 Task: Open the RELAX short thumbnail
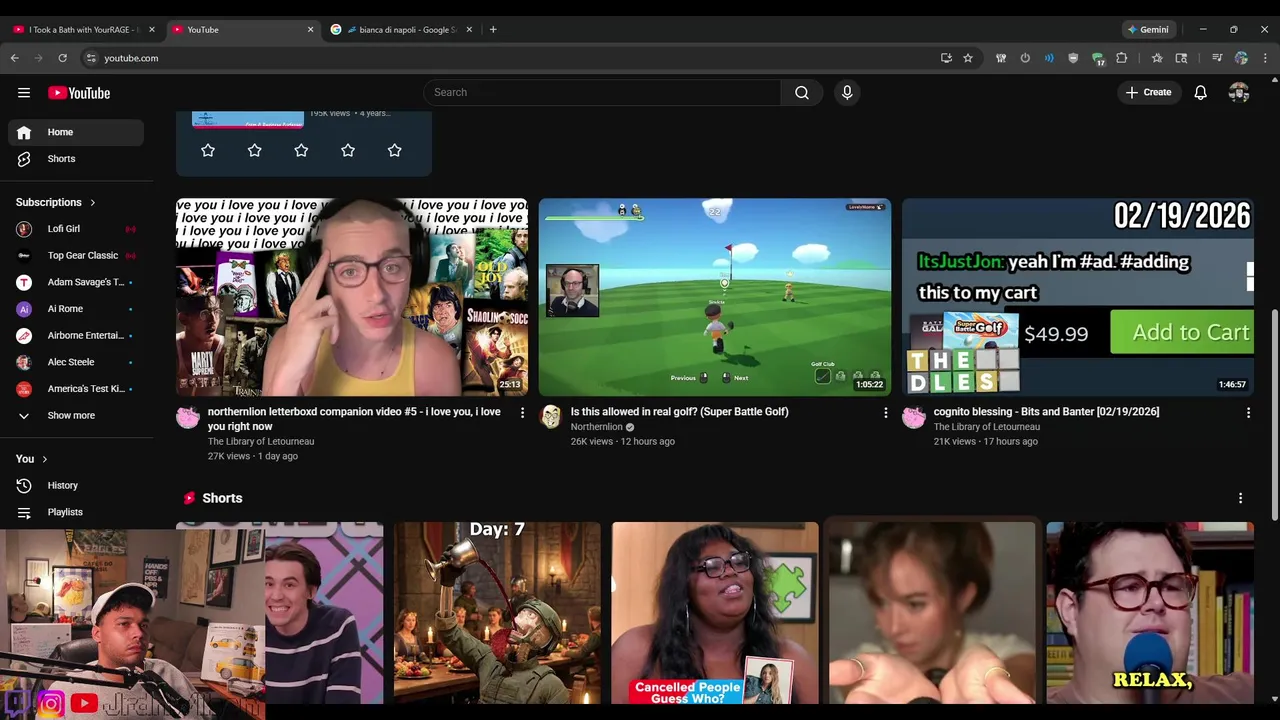(x=1150, y=612)
